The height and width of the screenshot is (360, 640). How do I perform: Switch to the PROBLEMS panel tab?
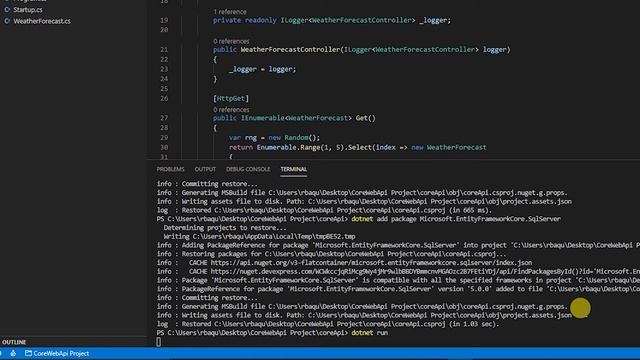pos(171,169)
